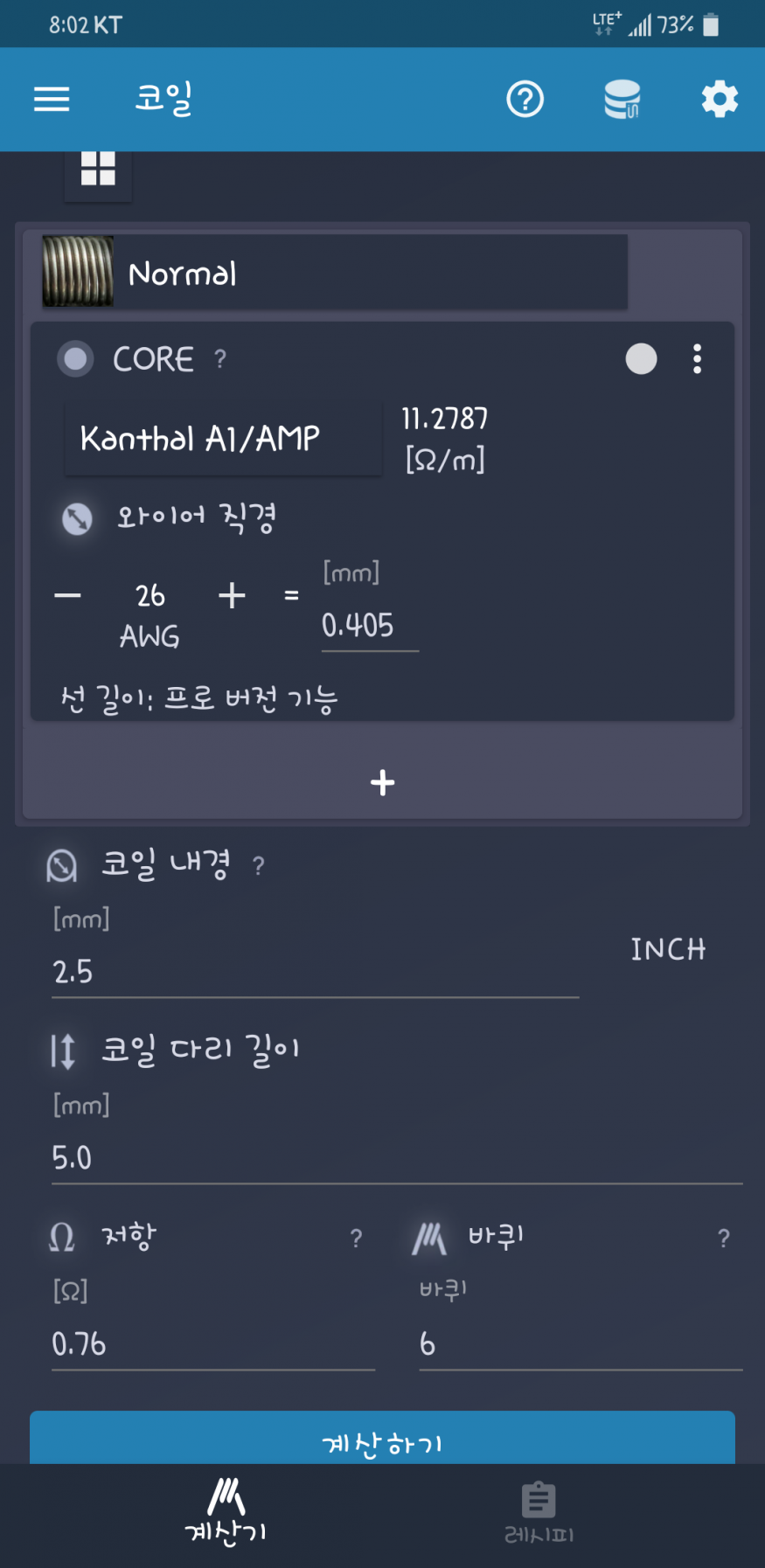
Task: Tap the wire diameter icon
Action: tap(78, 518)
